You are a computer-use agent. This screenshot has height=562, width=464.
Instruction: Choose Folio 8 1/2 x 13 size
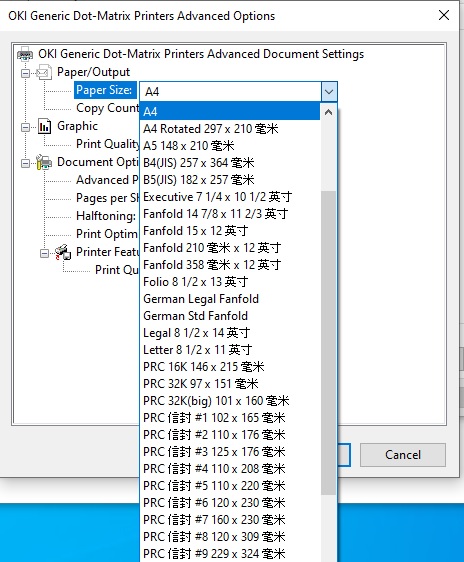[230, 282]
